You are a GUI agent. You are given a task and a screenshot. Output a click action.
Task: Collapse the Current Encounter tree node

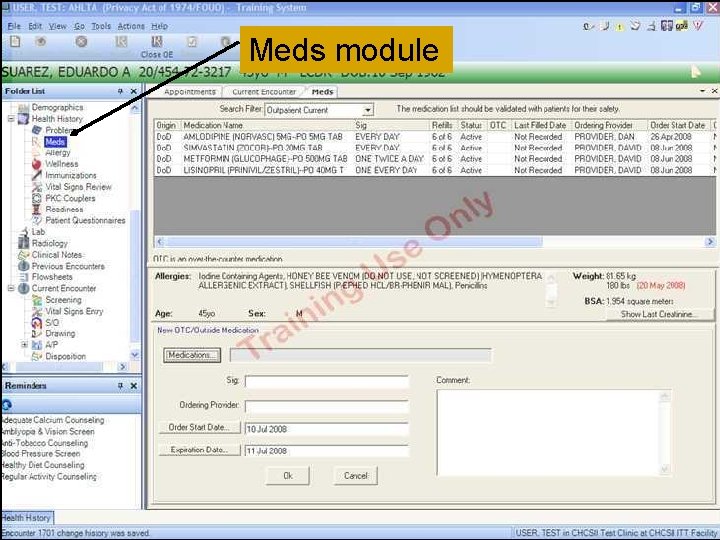coord(11,288)
